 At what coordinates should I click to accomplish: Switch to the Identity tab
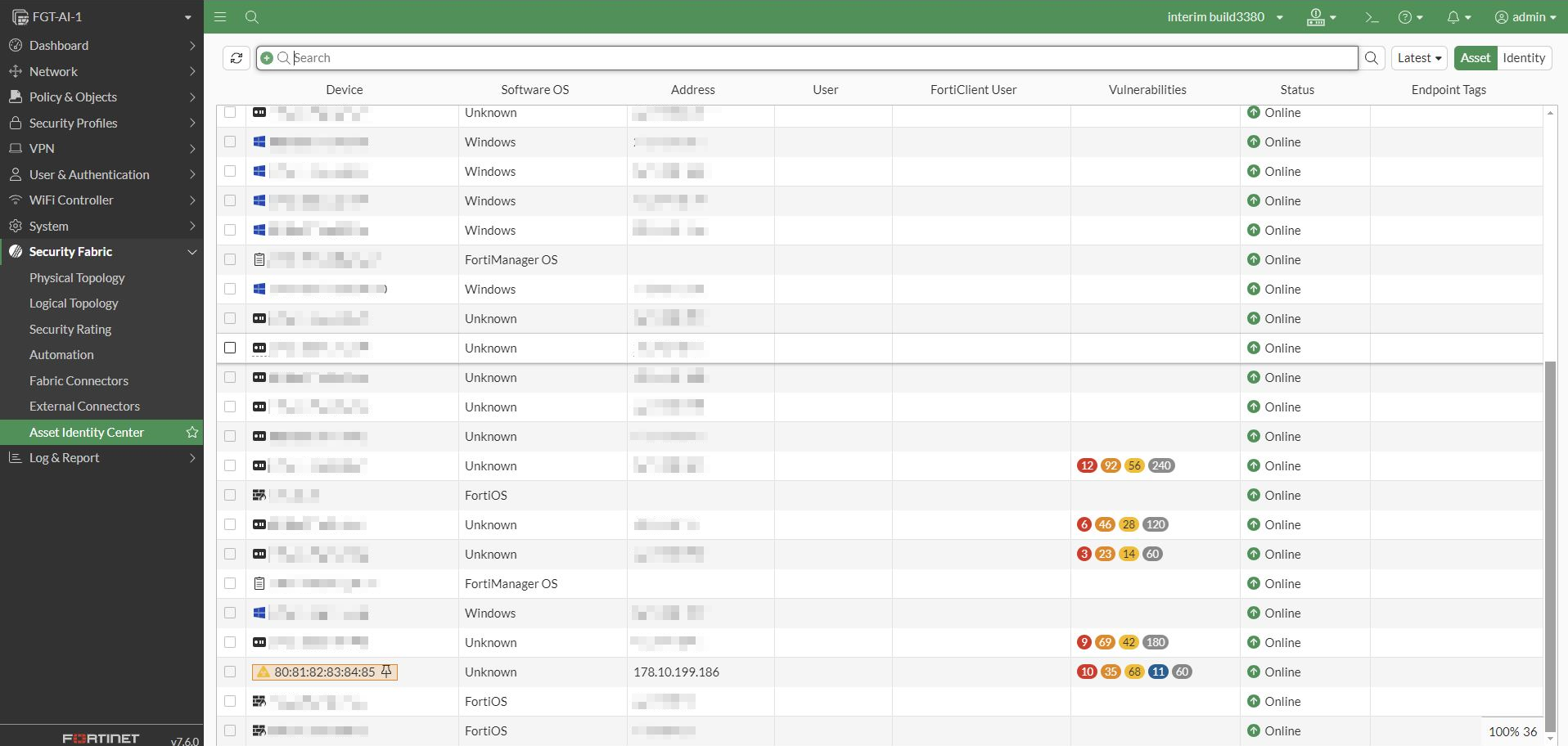(x=1524, y=57)
